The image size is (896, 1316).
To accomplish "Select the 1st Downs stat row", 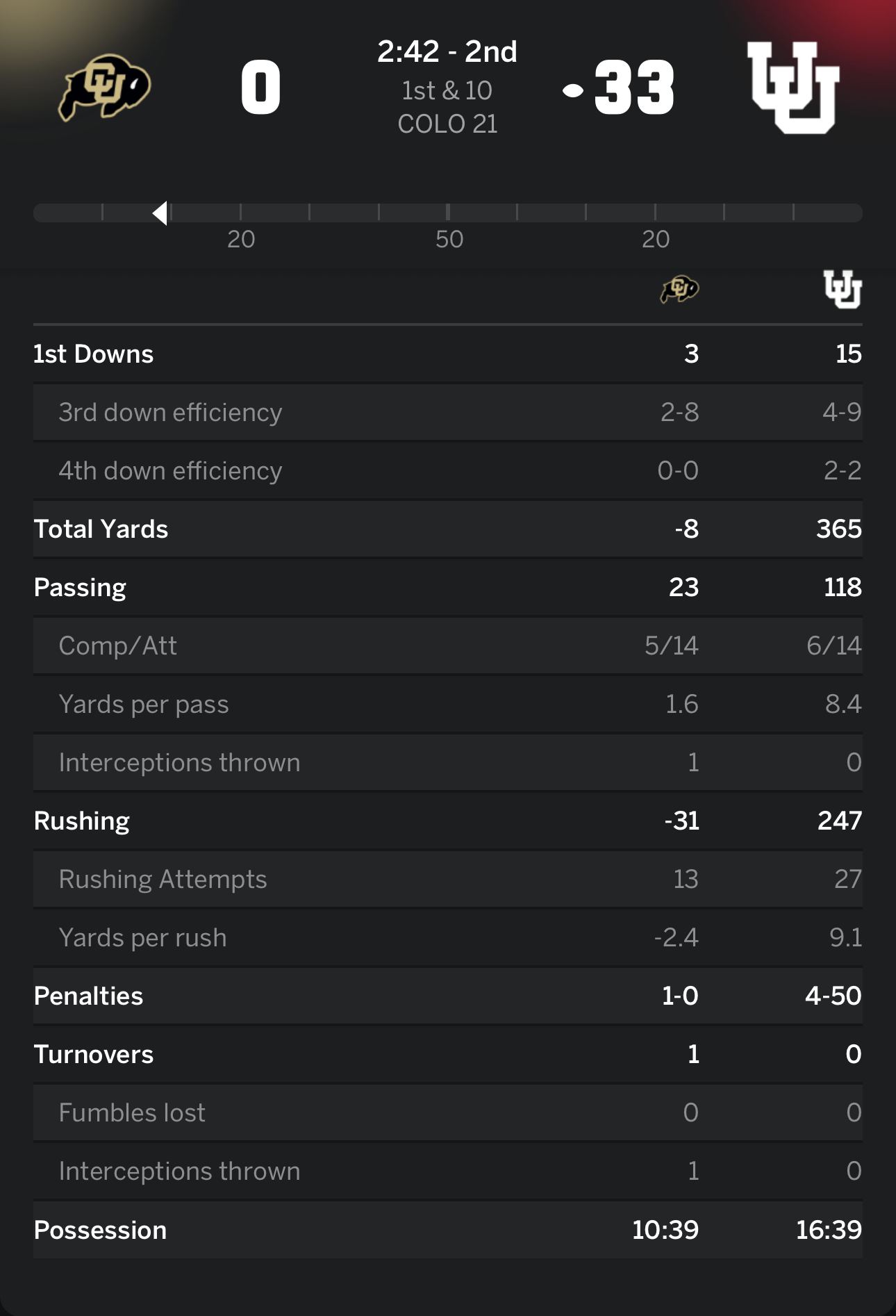I will pyautogui.click(x=447, y=354).
